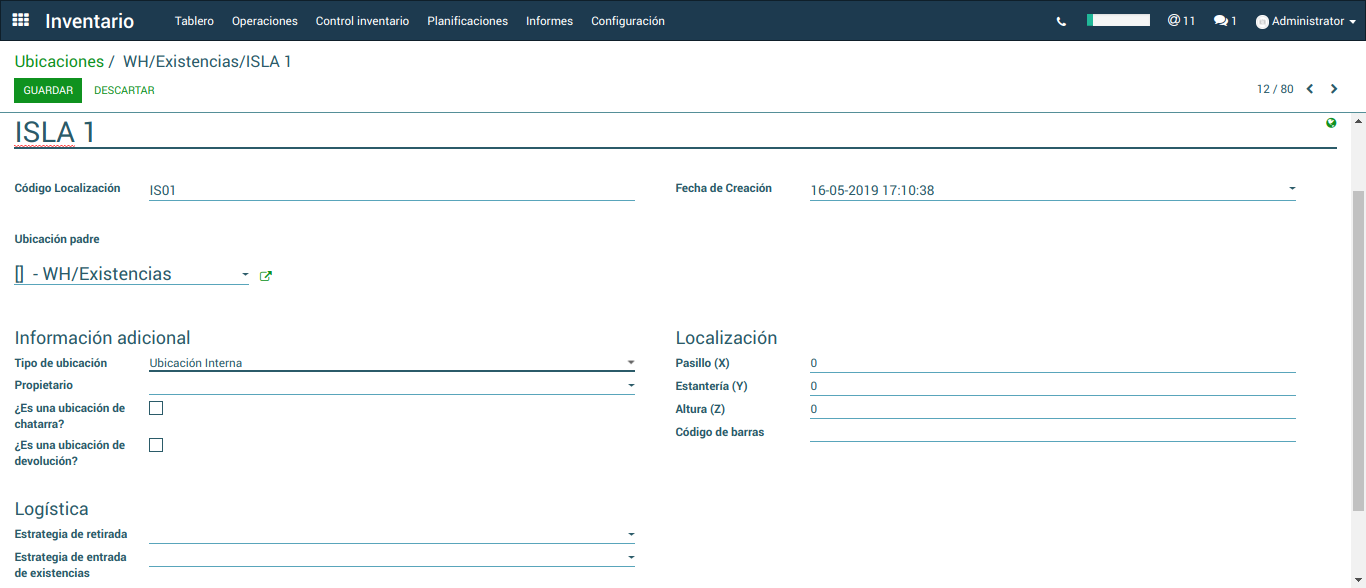Check '¿Es una ubicación de chatarra?' box

pyautogui.click(x=156, y=408)
